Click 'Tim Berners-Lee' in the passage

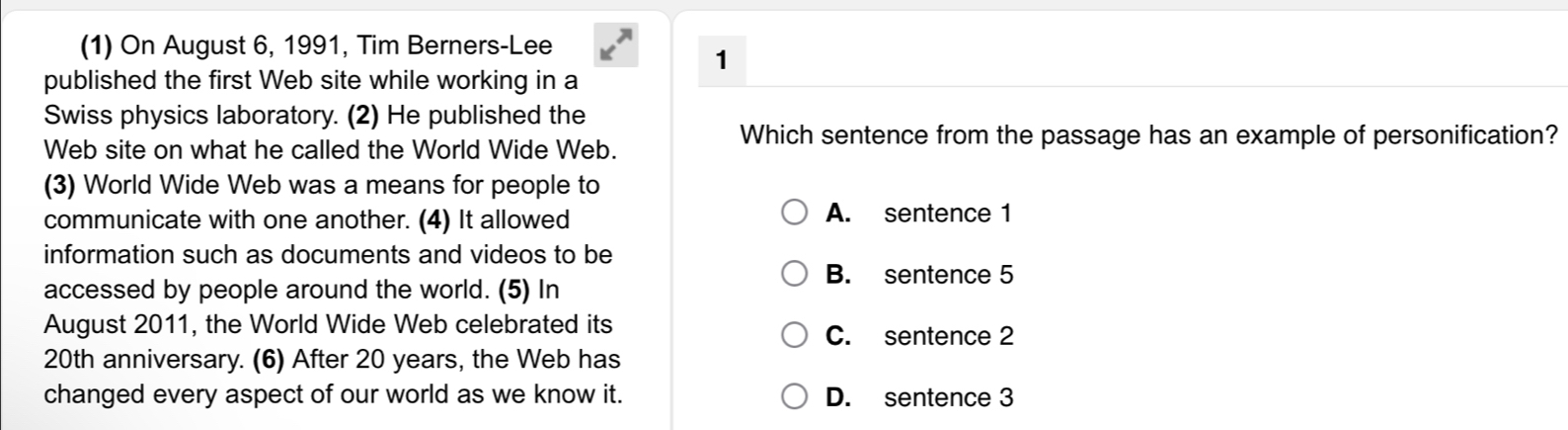pyautogui.click(x=454, y=45)
